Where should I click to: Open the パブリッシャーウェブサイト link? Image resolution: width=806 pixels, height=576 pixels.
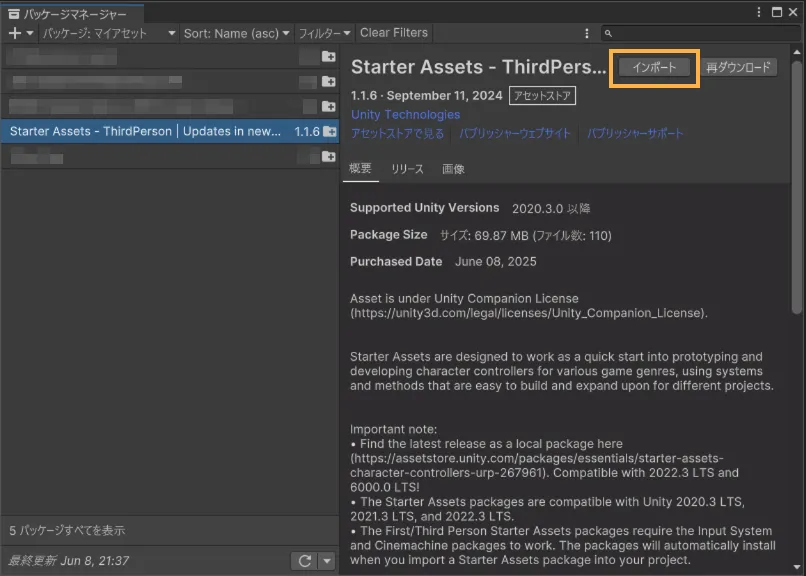pos(515,134)
